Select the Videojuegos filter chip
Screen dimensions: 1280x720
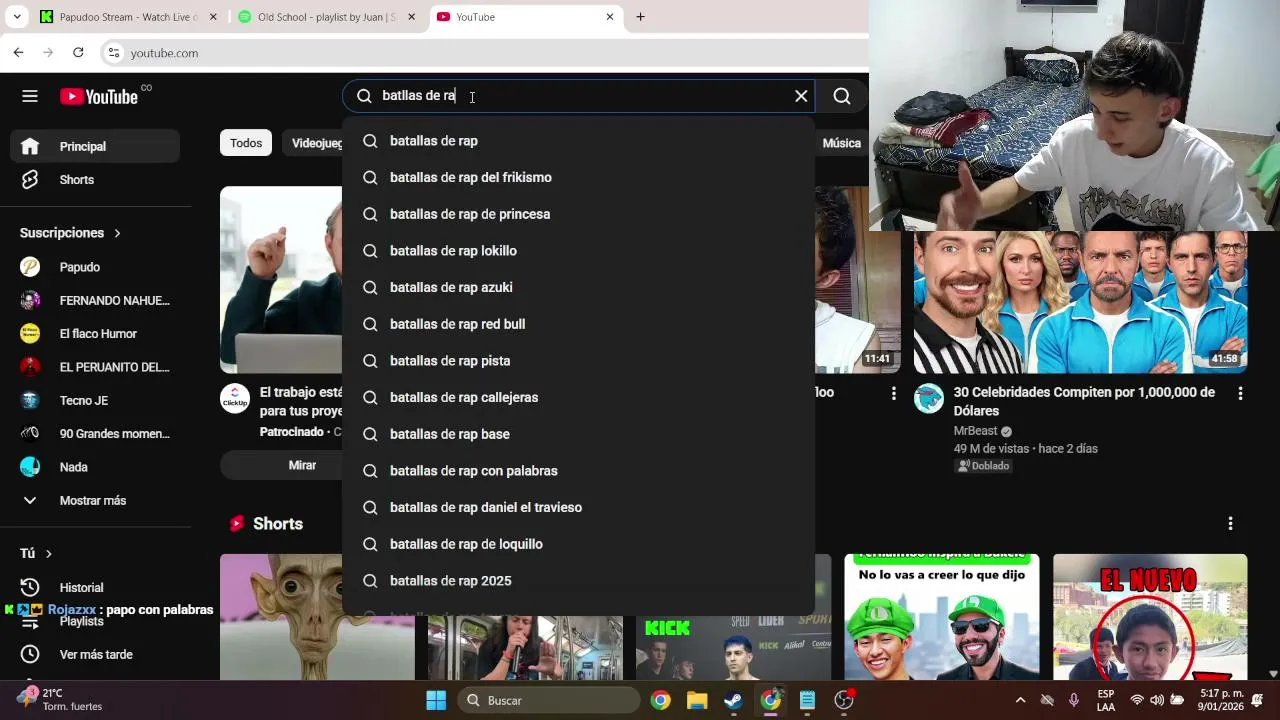[314, 143]
